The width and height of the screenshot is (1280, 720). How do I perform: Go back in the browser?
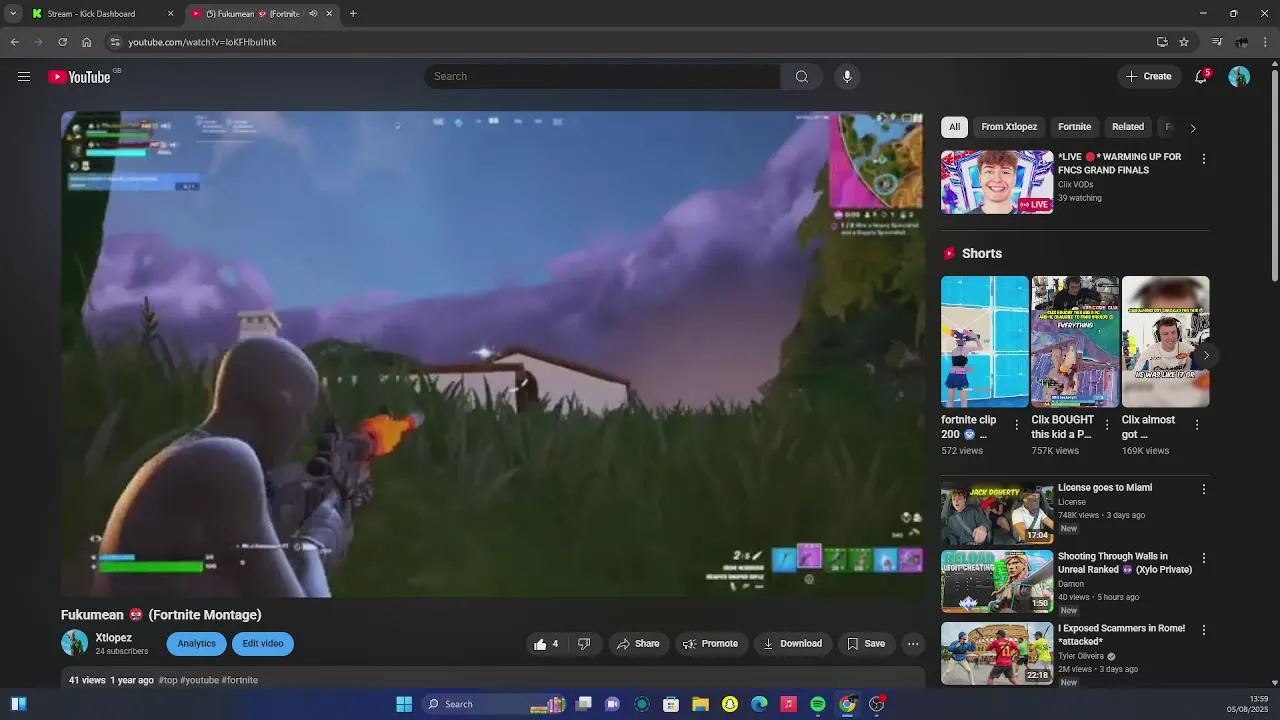coord(15,42)
